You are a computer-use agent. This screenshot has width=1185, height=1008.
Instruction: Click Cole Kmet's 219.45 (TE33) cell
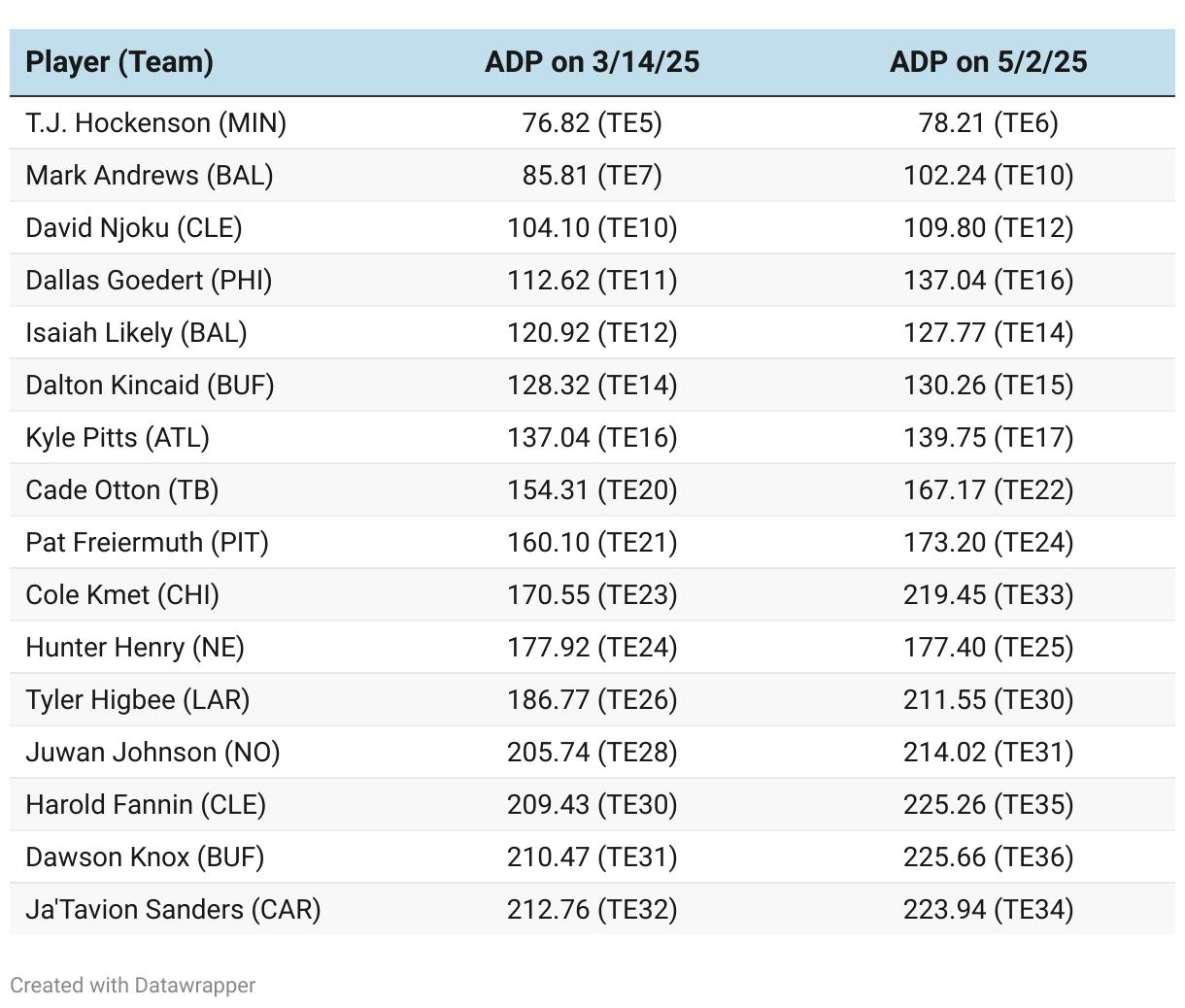(988, 595)
